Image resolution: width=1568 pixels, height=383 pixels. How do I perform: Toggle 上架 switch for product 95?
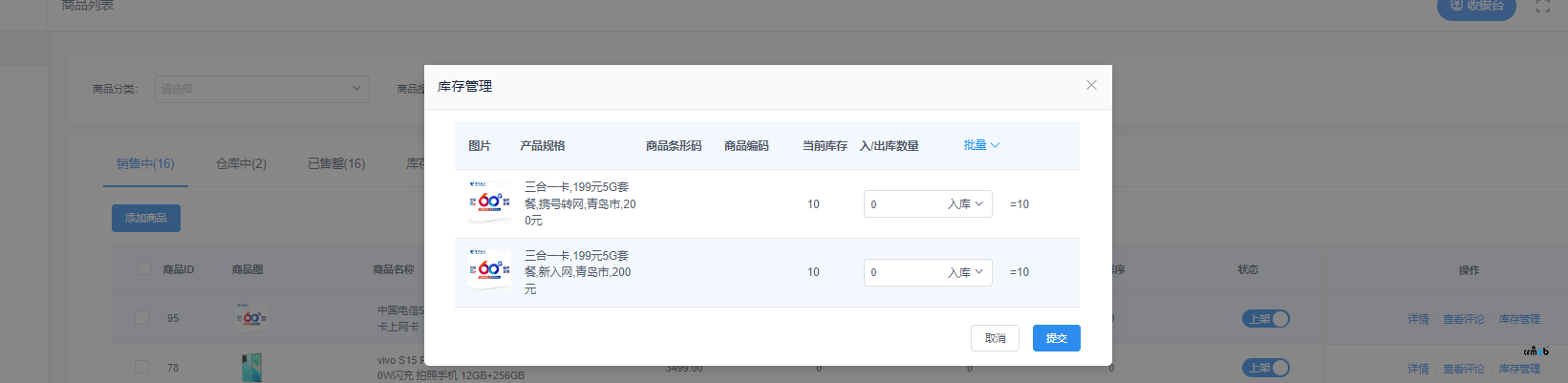(1266, 319)
